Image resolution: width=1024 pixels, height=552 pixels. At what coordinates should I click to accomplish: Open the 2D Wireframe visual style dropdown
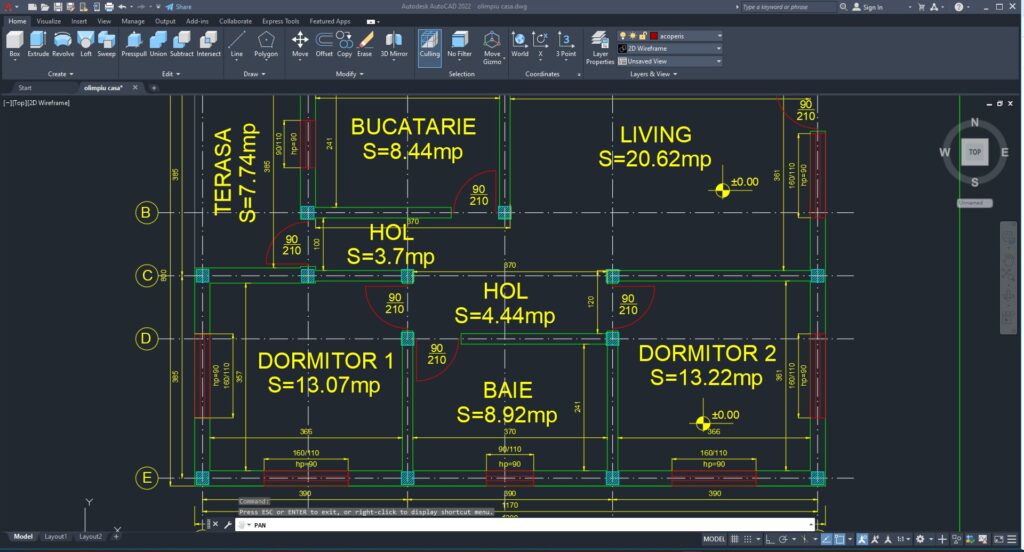click(670, 48)
